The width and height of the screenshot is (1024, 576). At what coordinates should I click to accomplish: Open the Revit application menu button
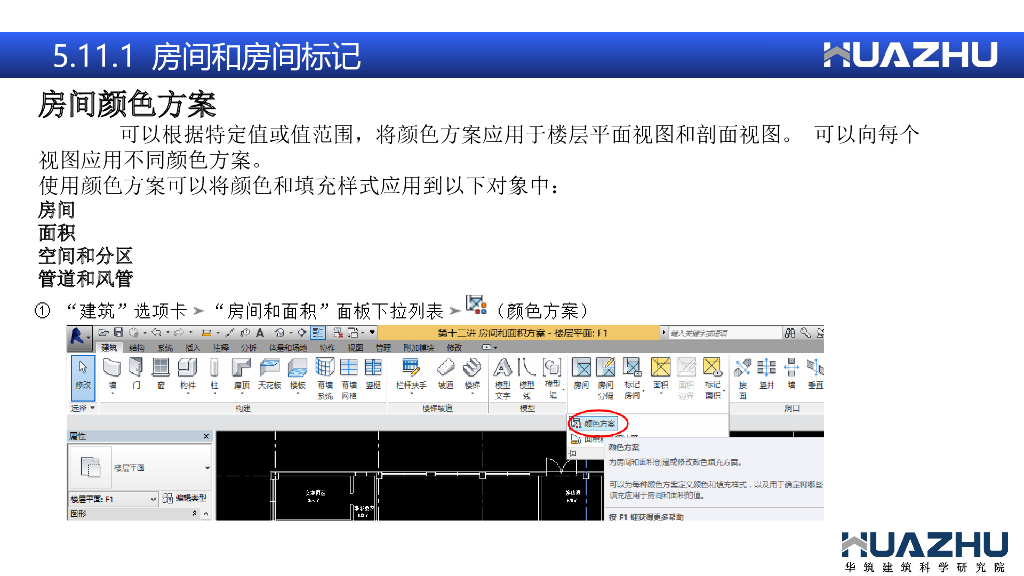(x=78, y=336)
